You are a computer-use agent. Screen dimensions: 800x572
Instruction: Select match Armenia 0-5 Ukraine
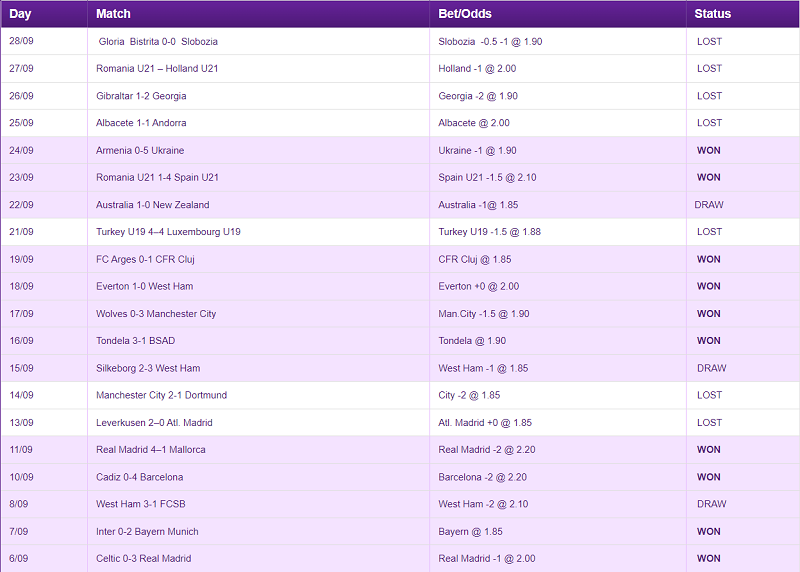(x=140, y=151)
